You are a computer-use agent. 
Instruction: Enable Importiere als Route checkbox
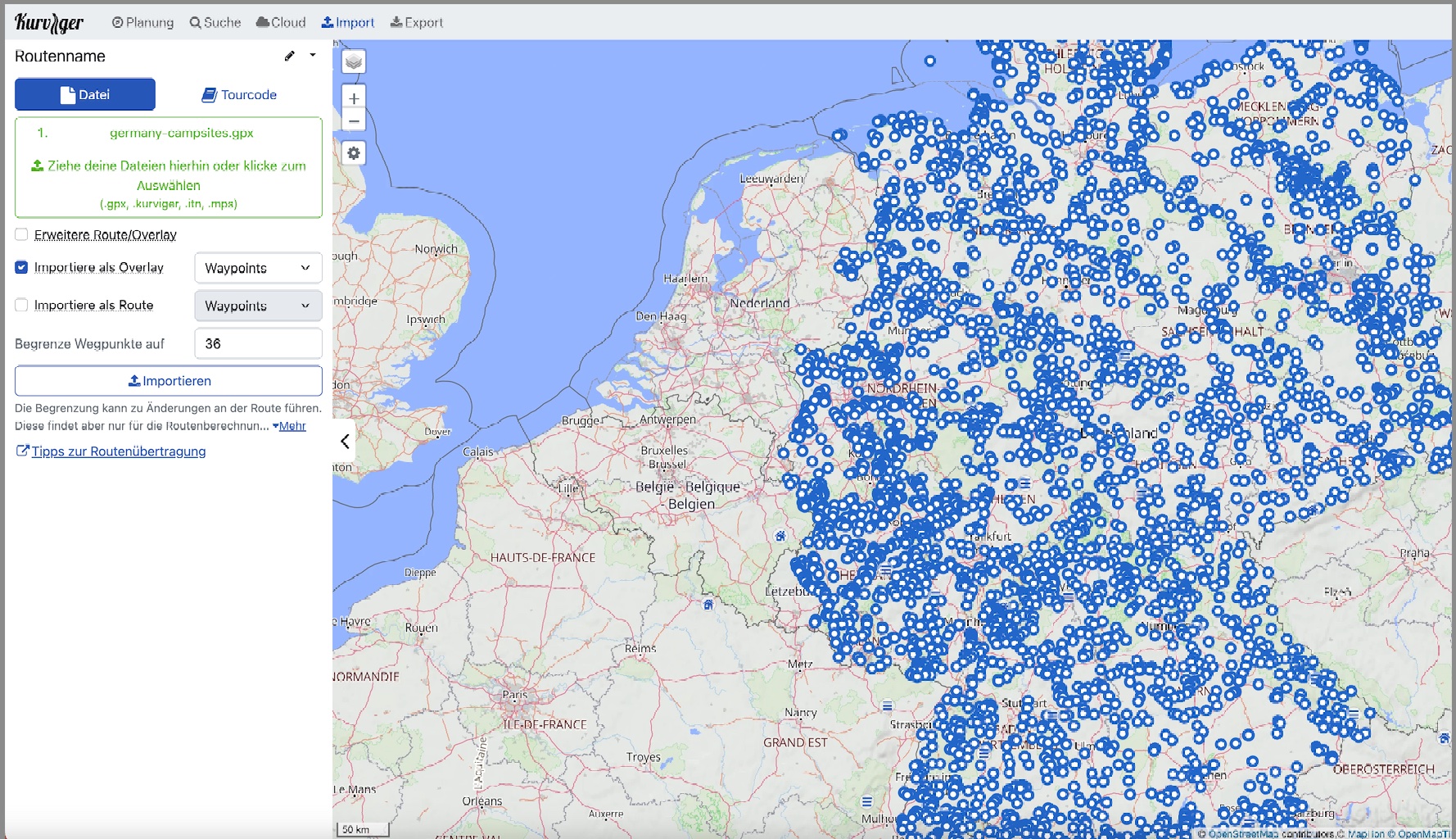pyautogui.click(x=21, y=305)
